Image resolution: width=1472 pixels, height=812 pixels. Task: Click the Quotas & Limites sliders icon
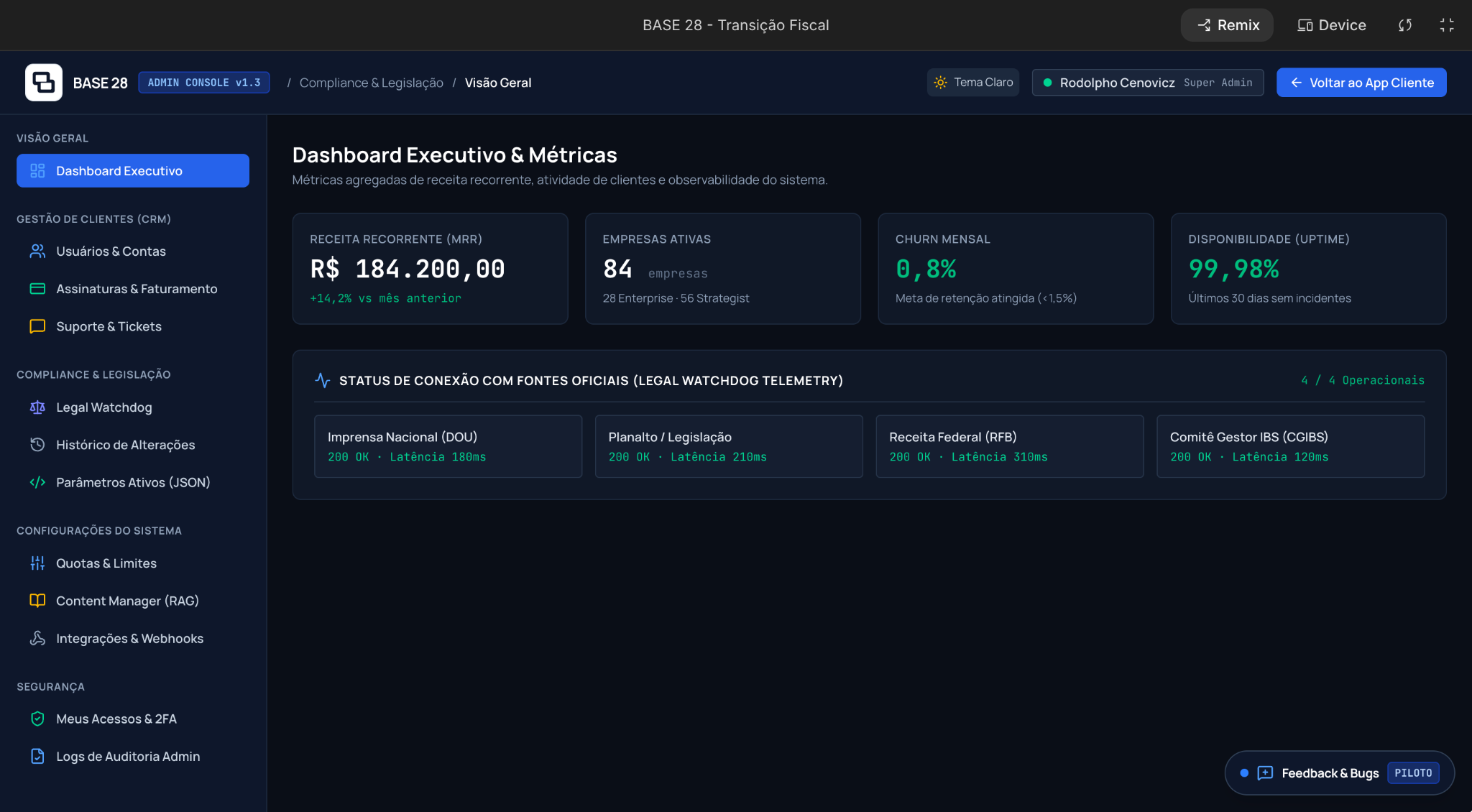coord(37,563)
